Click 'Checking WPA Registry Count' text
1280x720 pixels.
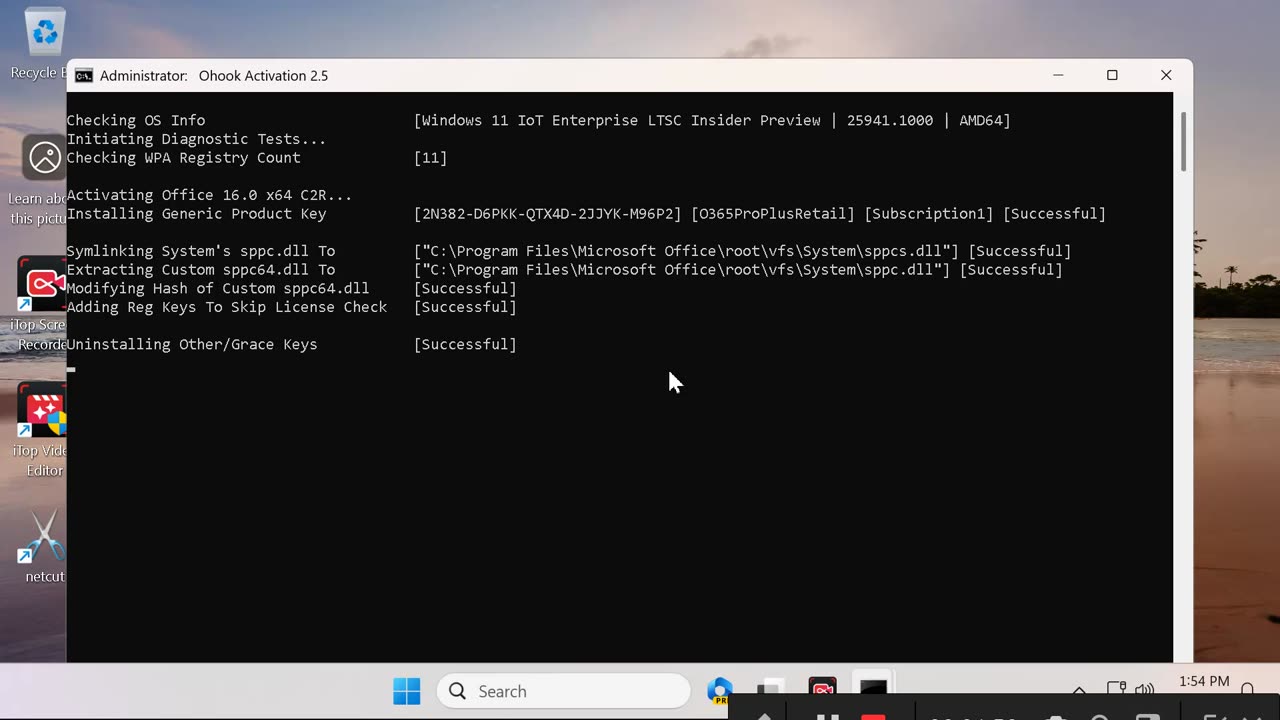[x=183, y=157]
